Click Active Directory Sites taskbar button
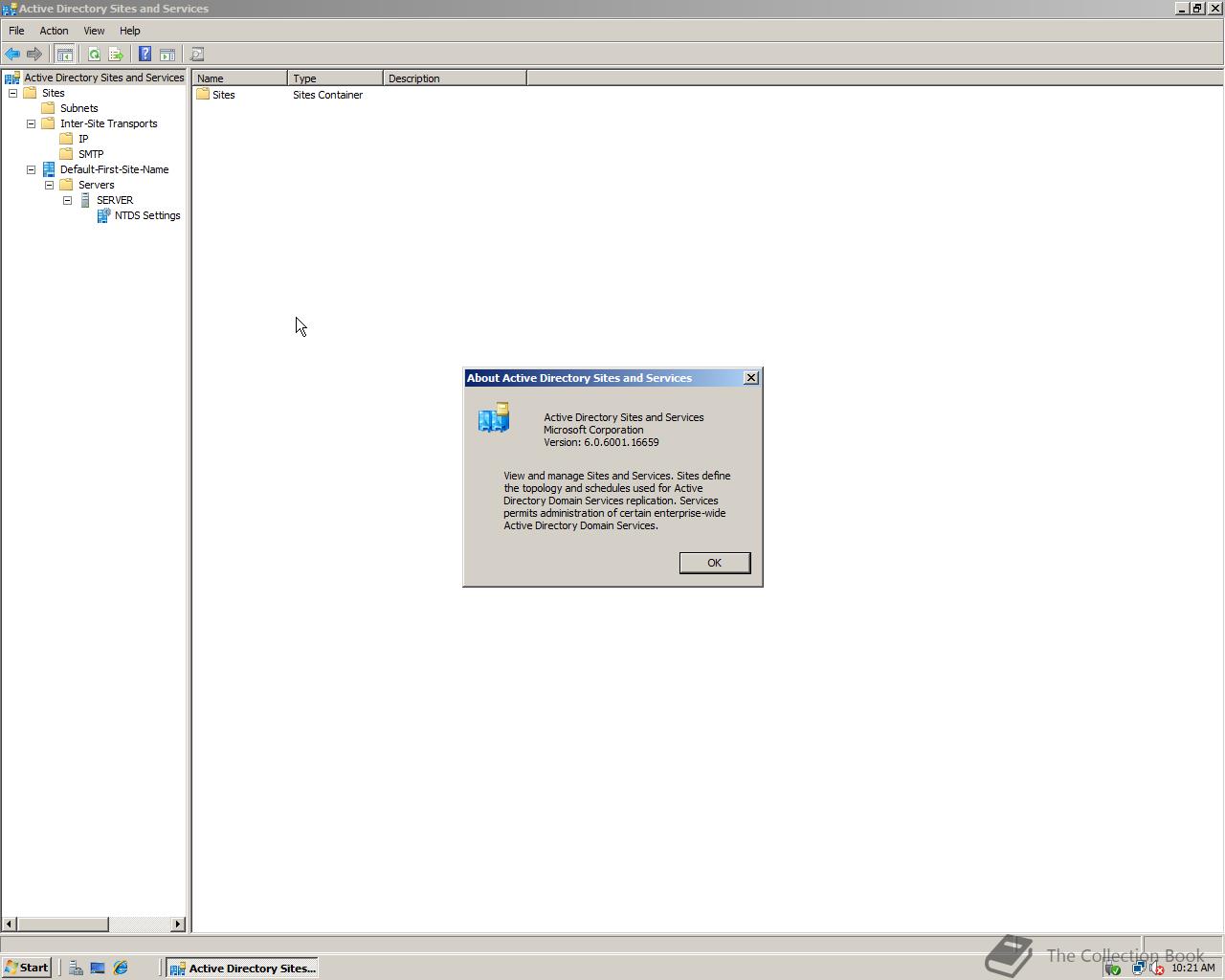Screen dimensions: 1225x980 pyautogui.click(x=242, y=969)
